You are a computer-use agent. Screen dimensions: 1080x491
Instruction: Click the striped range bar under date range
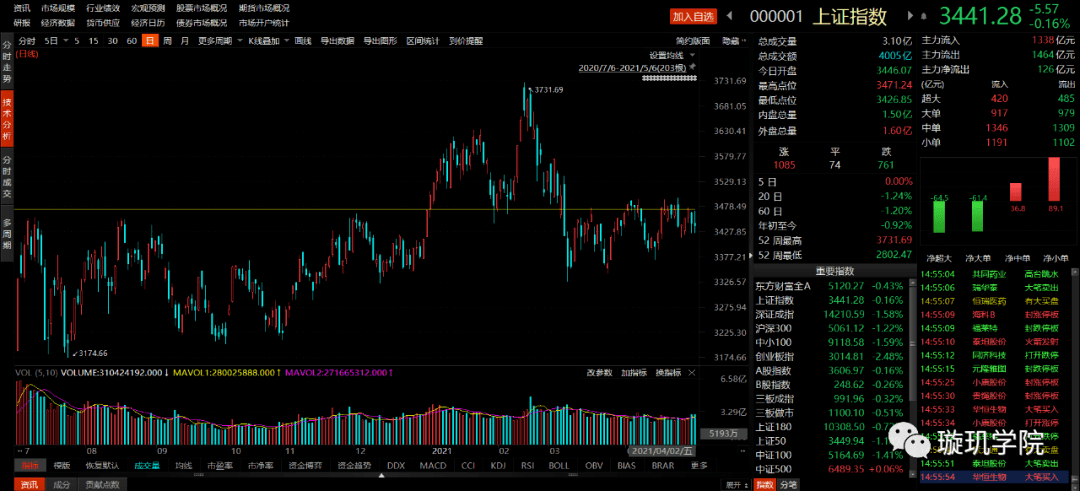(669, 79)
